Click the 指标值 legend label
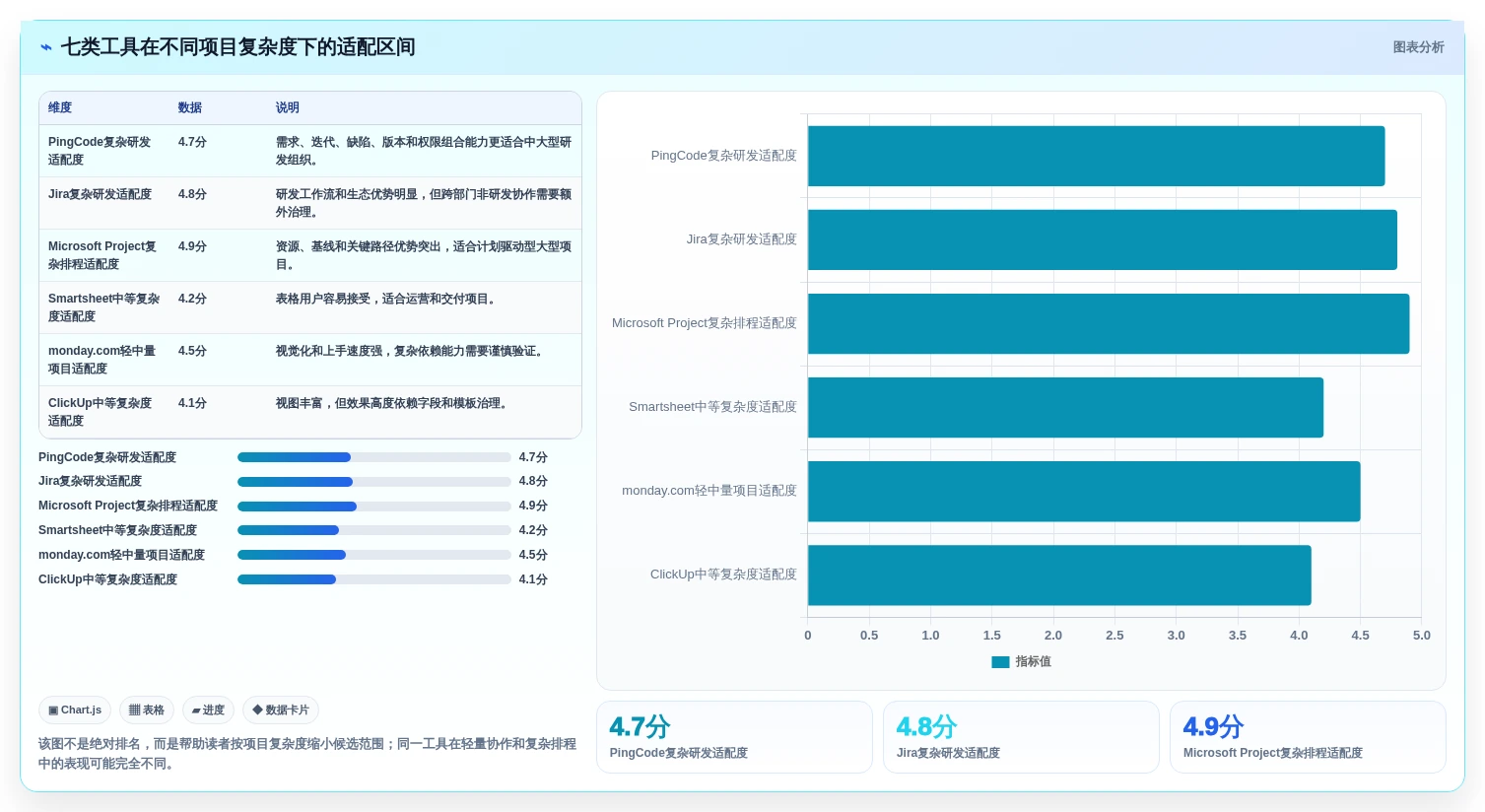Viewport: 1485px width, 812px height. (1033, 662)
